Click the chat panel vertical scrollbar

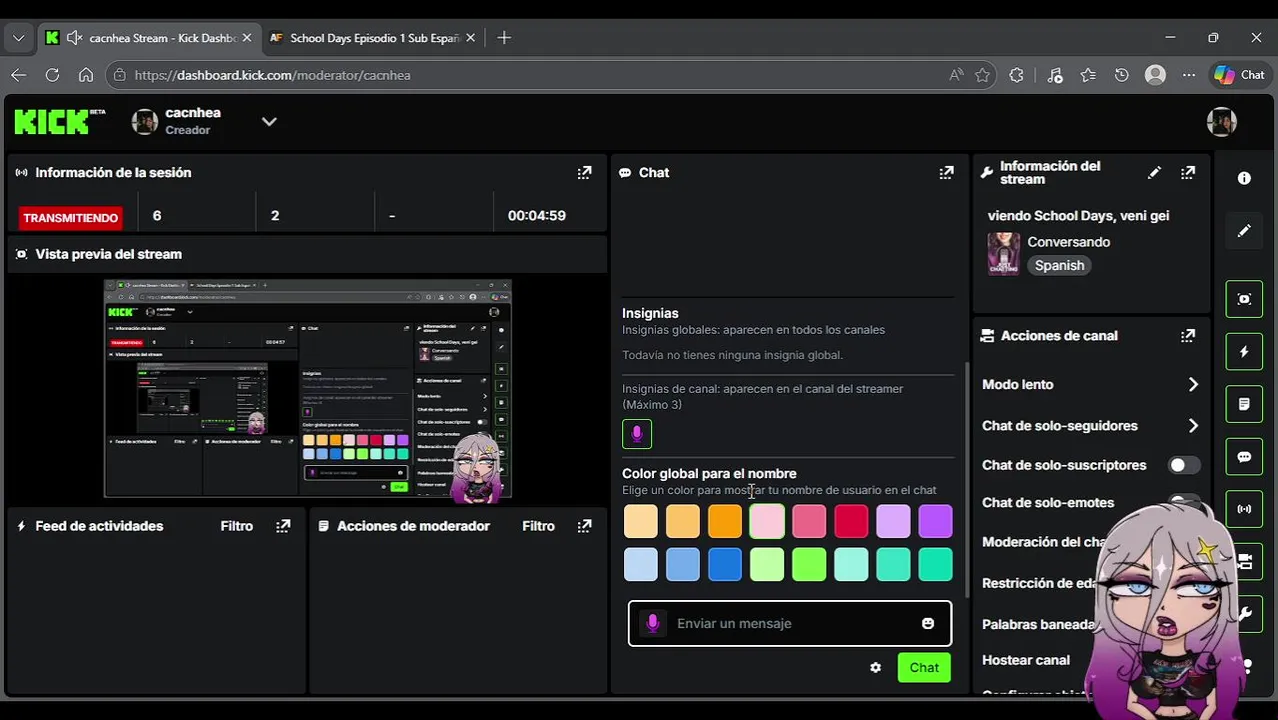pos(967,480)
